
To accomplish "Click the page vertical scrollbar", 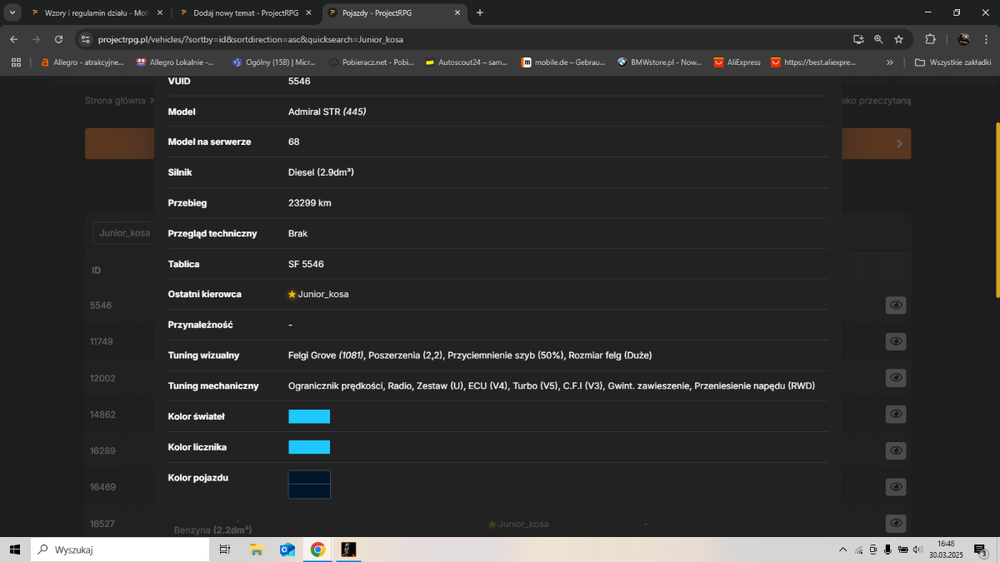I will point(996,209).
